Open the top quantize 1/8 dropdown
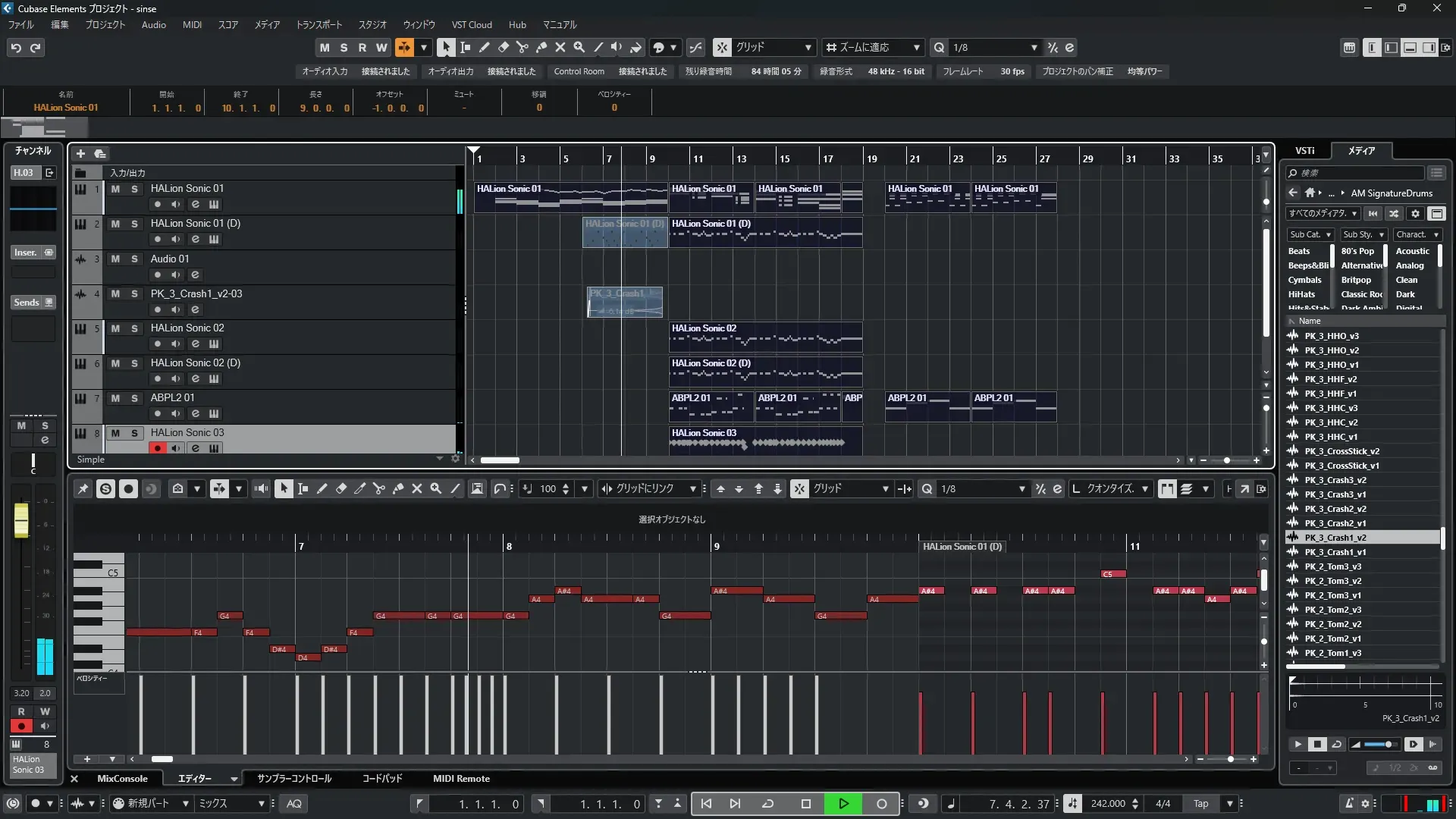The image size is (1456, 819). pos(1034,47)
